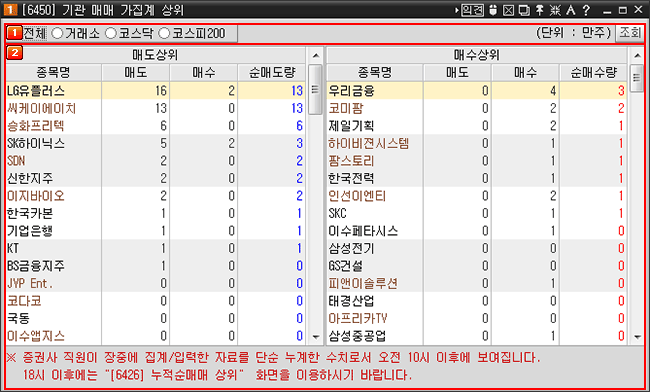Viewport: 650px width, 392px height.
Task: Click down arrow of 매도상위 scrollbar
Action: pyautogui.click(x=316, y=337)
